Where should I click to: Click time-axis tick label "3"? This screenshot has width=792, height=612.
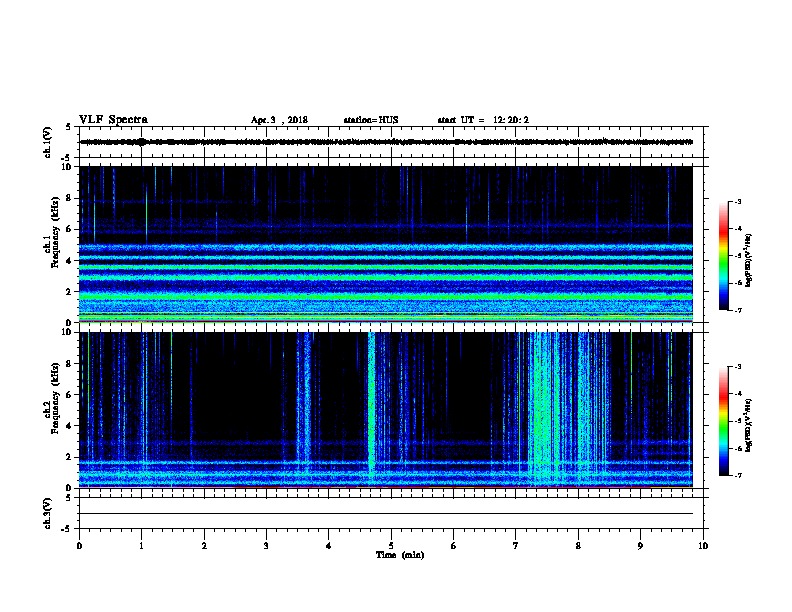click(266, 546)
